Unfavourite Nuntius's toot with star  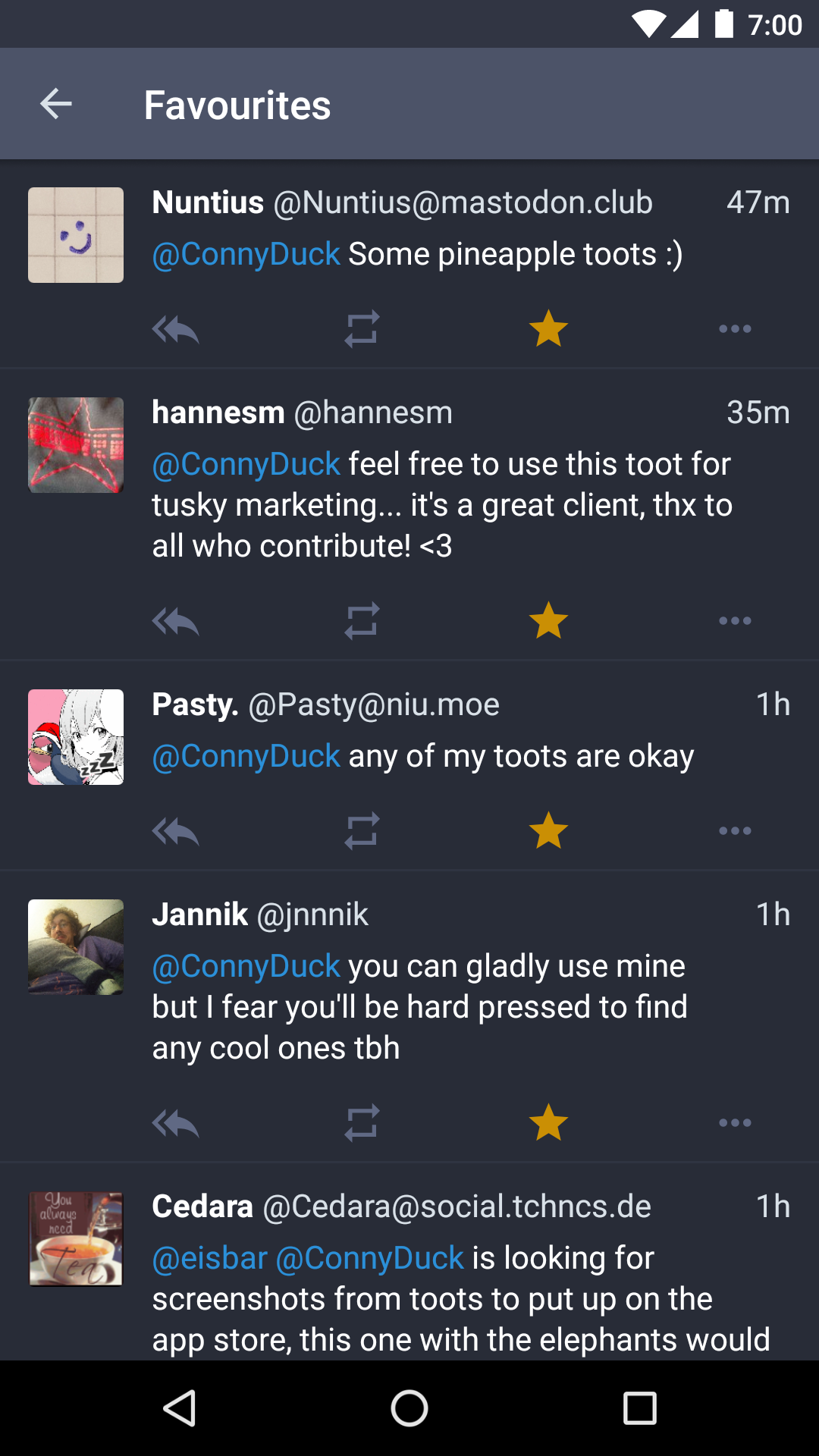click(548, 329)
